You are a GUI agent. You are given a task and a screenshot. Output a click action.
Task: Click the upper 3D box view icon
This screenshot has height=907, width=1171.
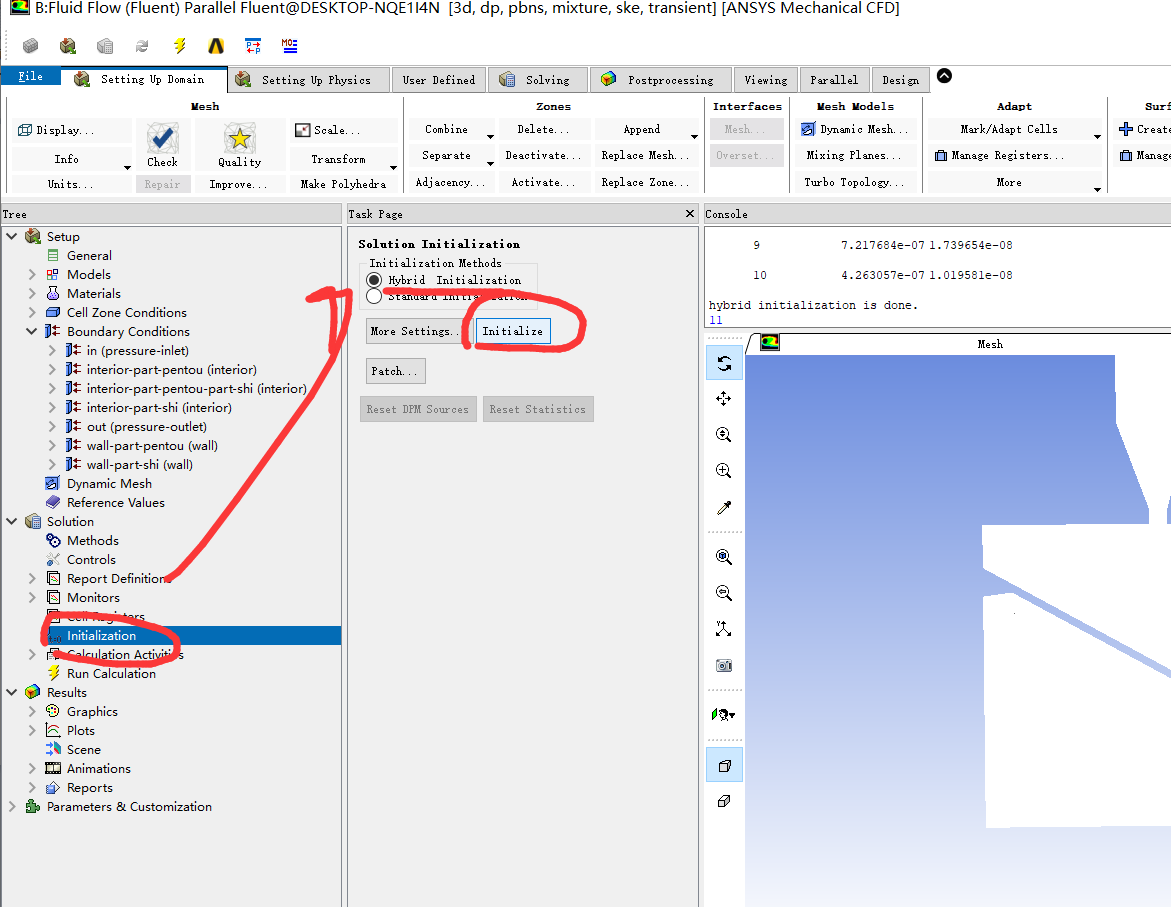(x=724, y=765)
